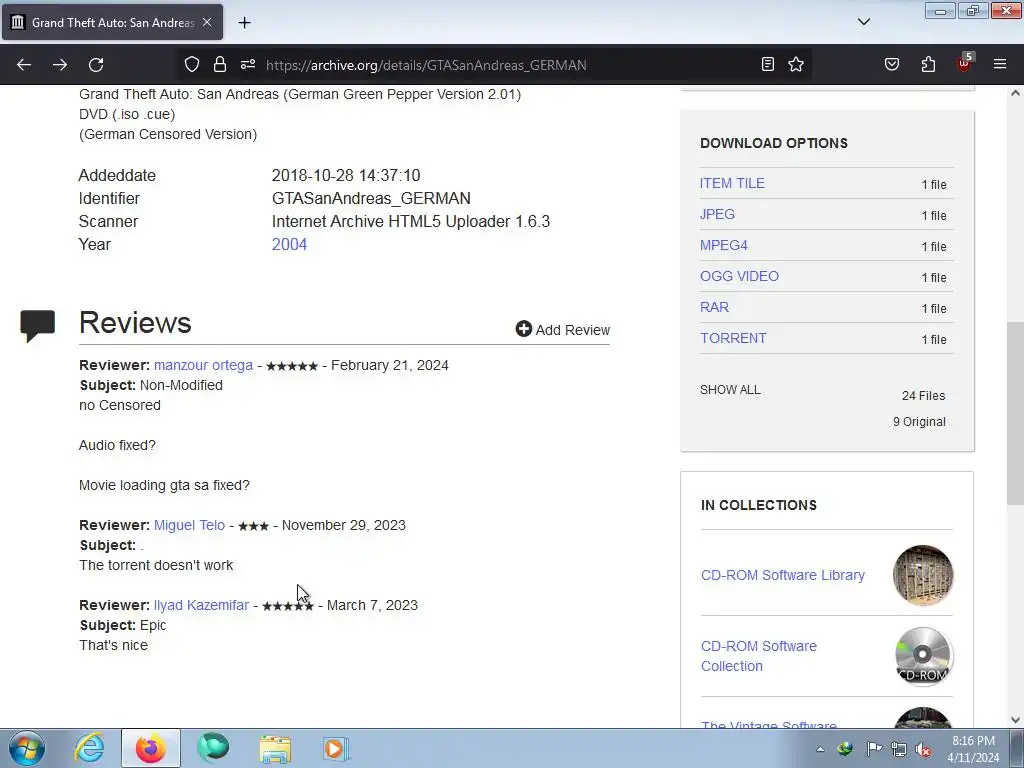
Task: Click the text 'The torrent doesn't work'
Action: coord(156,565)
